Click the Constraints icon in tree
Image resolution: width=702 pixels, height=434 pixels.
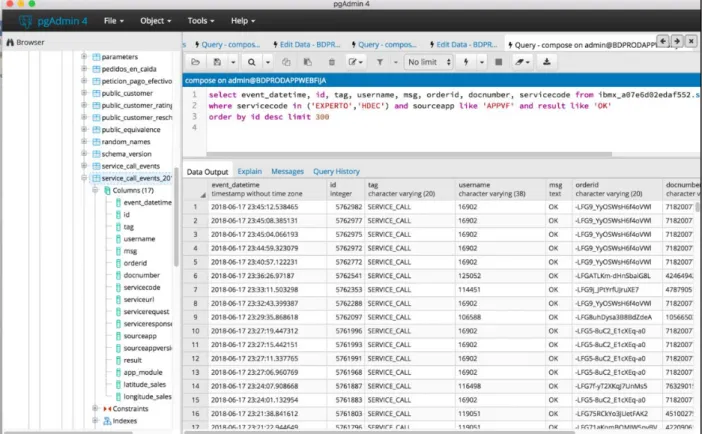point(107,408)
